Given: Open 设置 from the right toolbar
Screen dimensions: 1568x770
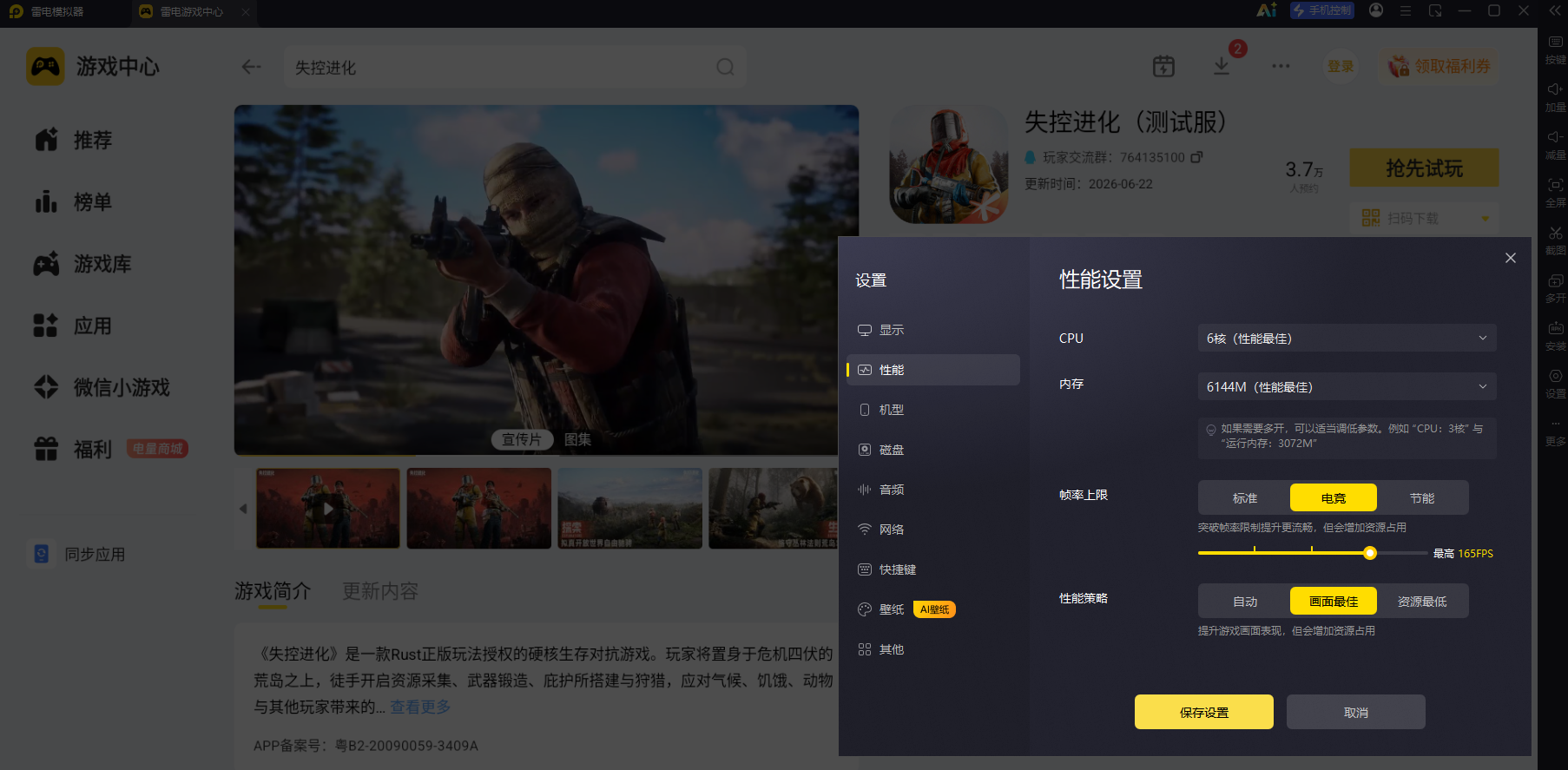Looking at the screenshot, I should 1555,384.
